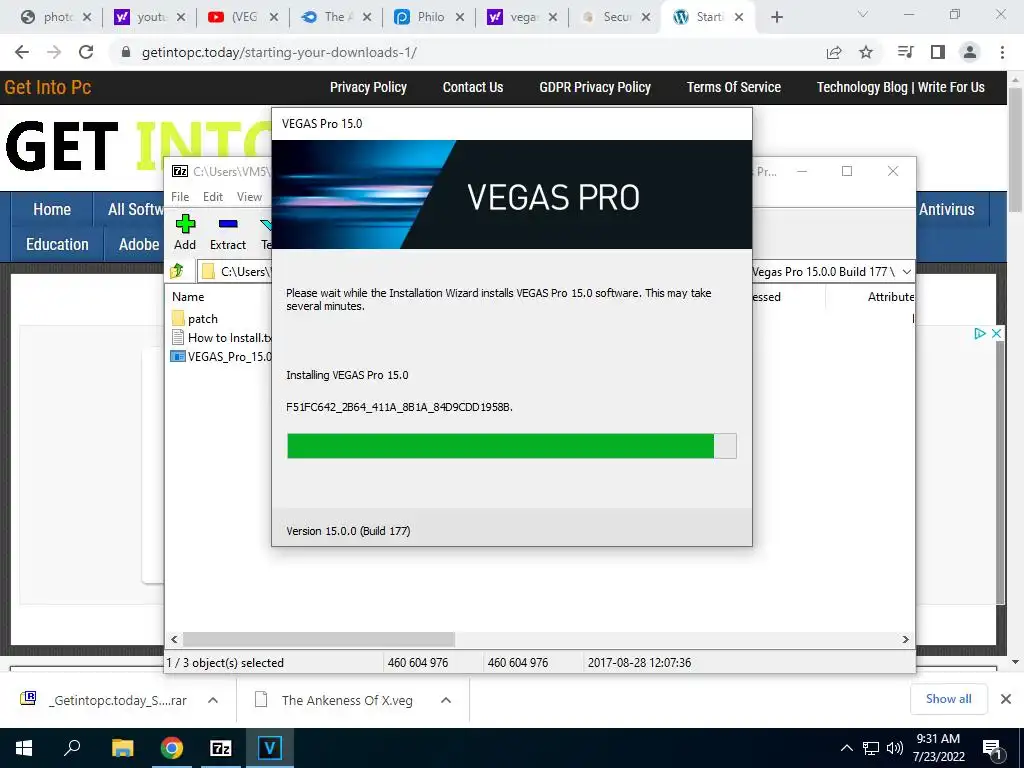
Task: Close the ad with X icon
Action: pyautogui.click(x=996, y=334)
